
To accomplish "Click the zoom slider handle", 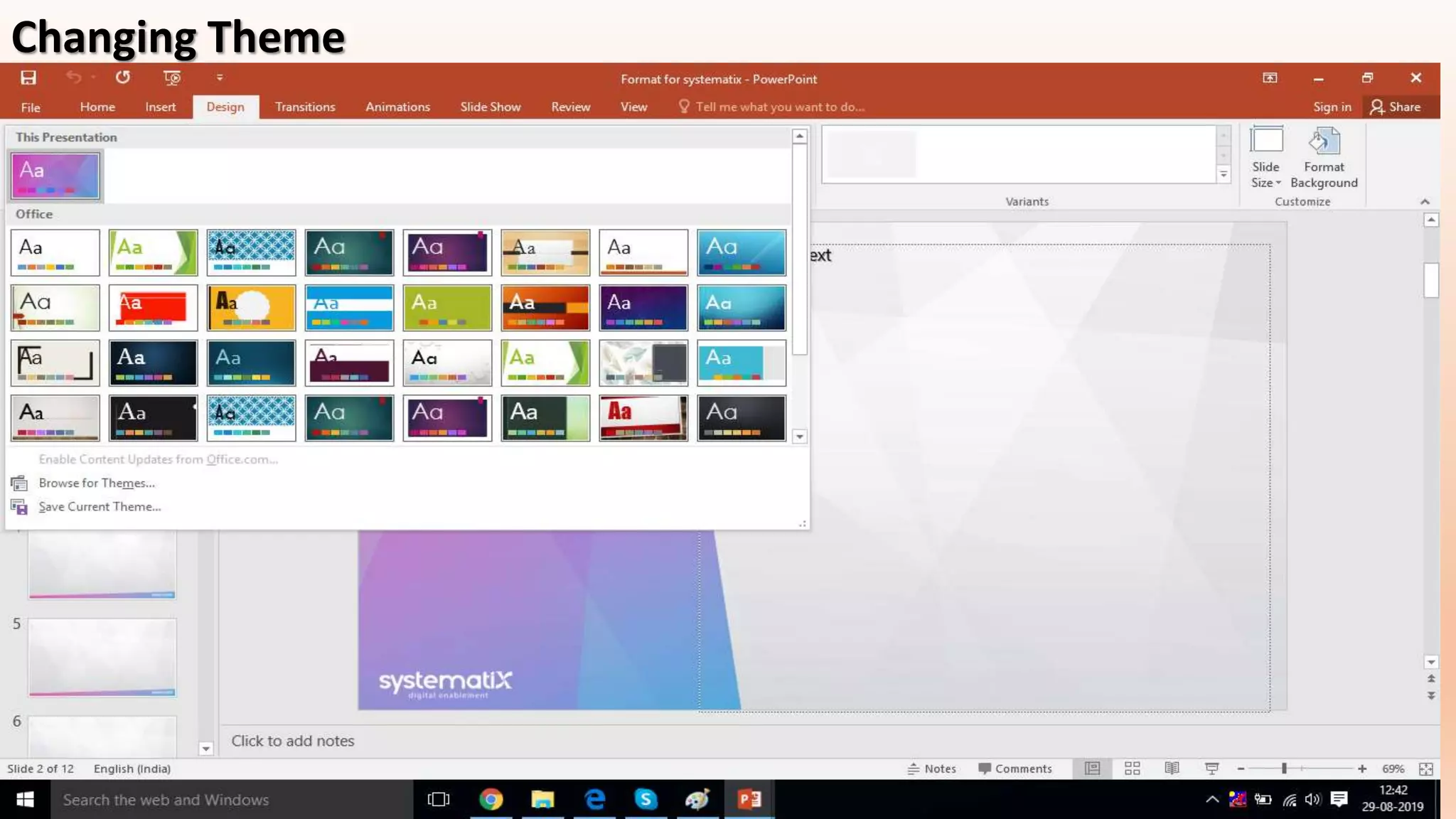I will pyautogui.click(x=1284, y=769).
